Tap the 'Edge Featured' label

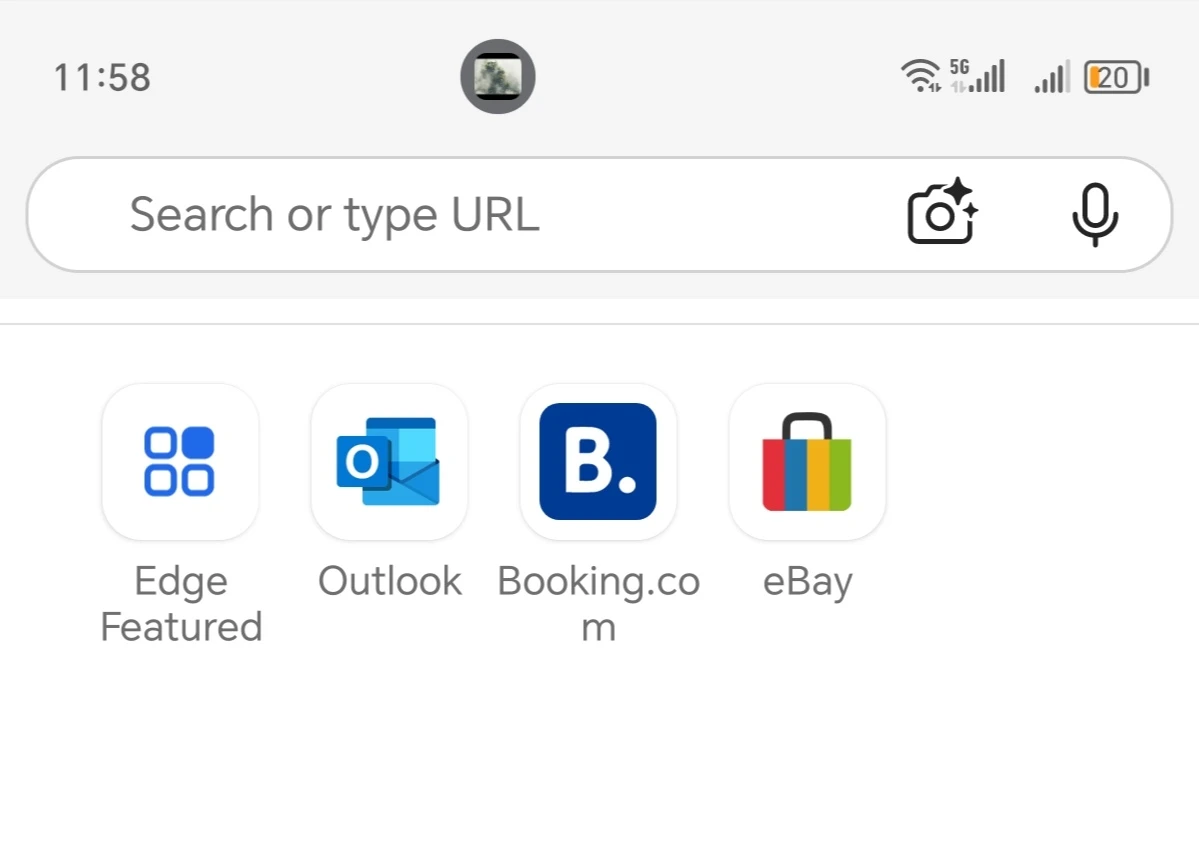pos(181,604)
